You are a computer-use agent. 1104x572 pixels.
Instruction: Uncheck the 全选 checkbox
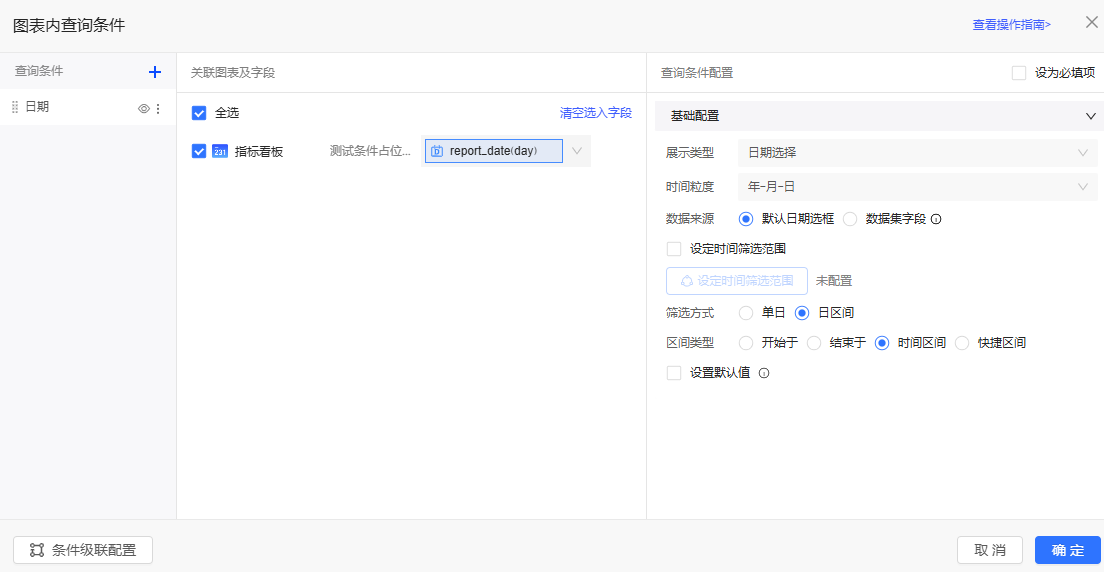[x=199, y=113]
